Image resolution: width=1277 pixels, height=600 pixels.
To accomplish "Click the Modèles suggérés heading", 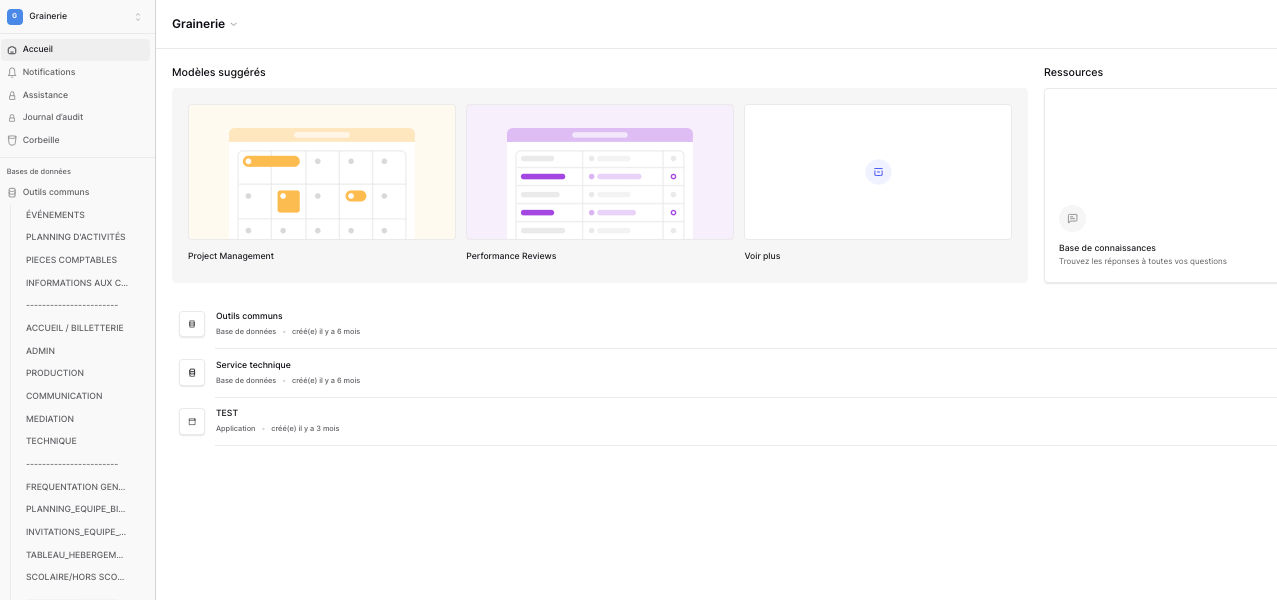I will click(219, 72).
